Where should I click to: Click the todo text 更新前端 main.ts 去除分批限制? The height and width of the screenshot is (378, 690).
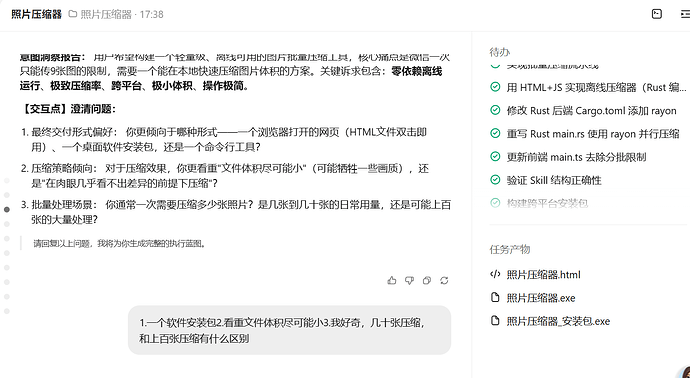[x=576, y=157]
